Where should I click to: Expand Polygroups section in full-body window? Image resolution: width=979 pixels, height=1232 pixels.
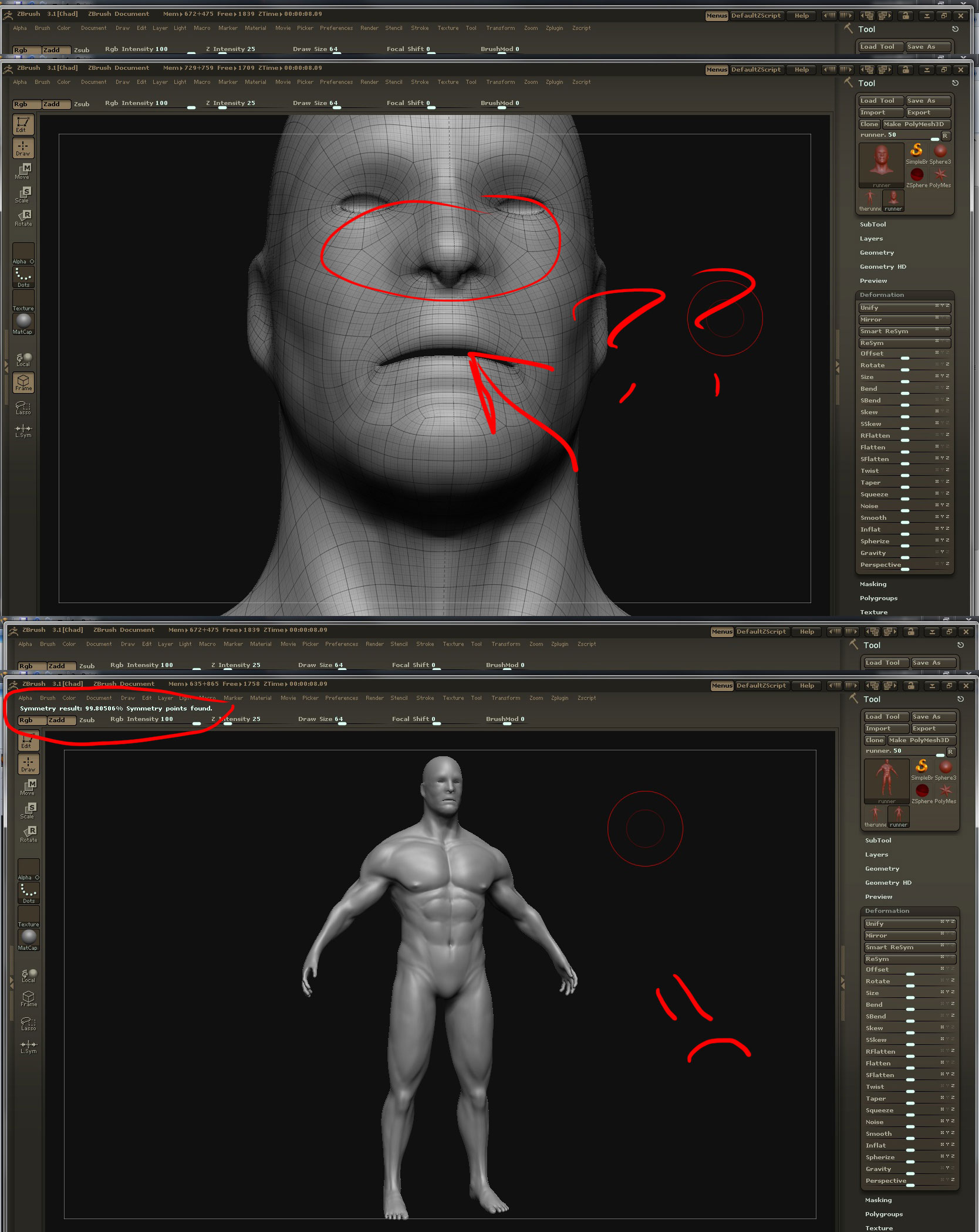pyautogui.click(x=883, y=1214)
